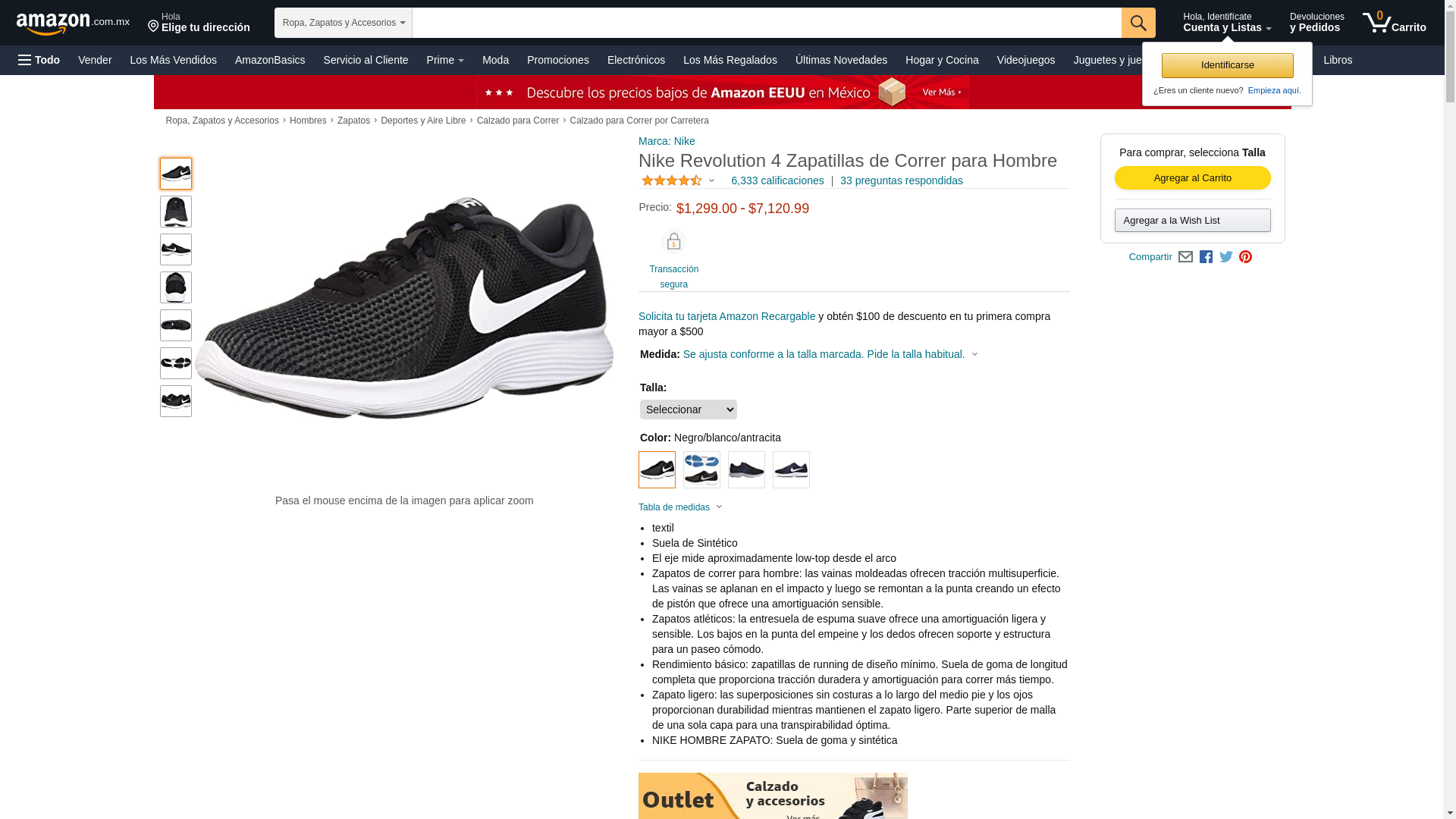This screenshot has width=1456, height=819.
Task: Open the Promociones menu item
Action: pyautogui.click(x=558, y=60)
